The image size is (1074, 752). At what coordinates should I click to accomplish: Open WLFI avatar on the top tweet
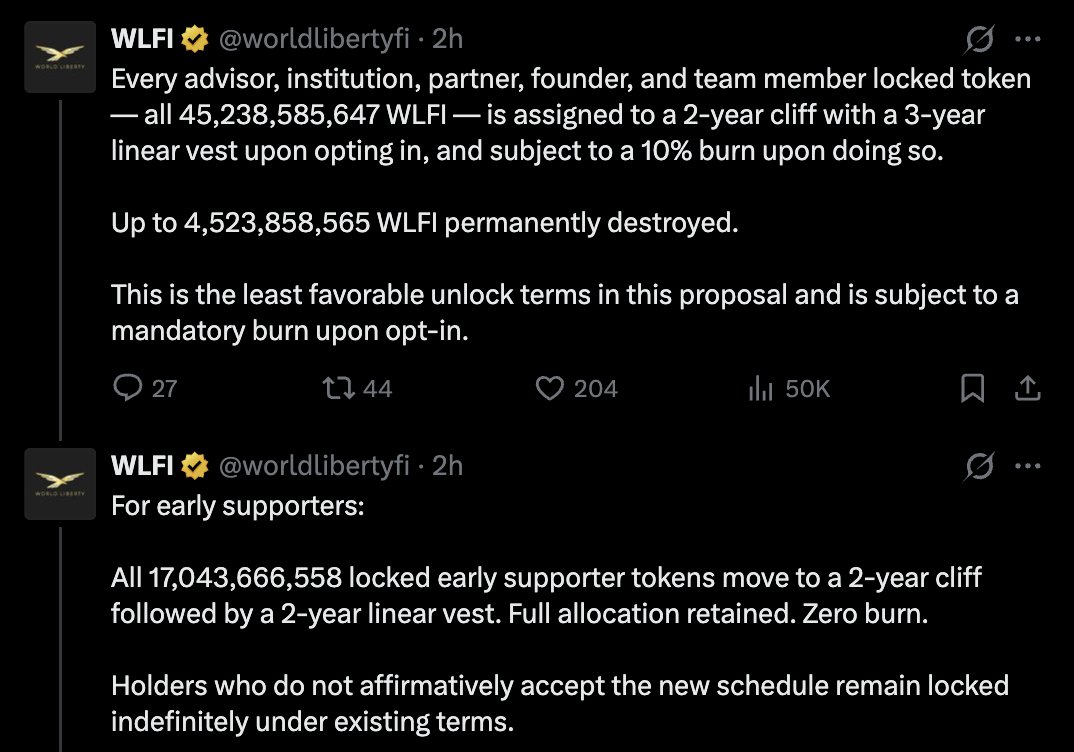point(60,59)
